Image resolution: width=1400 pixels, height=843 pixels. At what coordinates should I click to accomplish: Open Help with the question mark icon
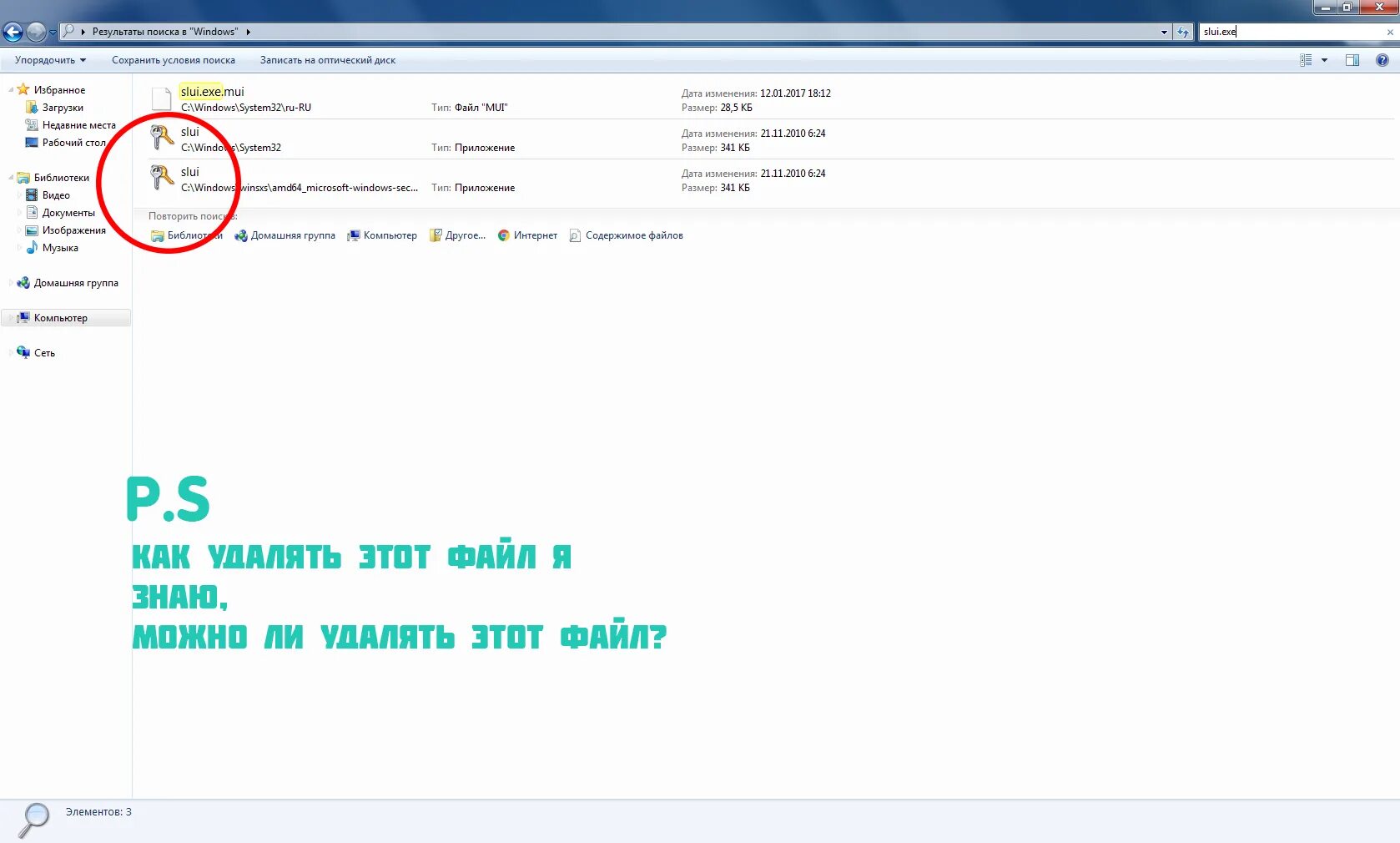tap(1382, 60)
